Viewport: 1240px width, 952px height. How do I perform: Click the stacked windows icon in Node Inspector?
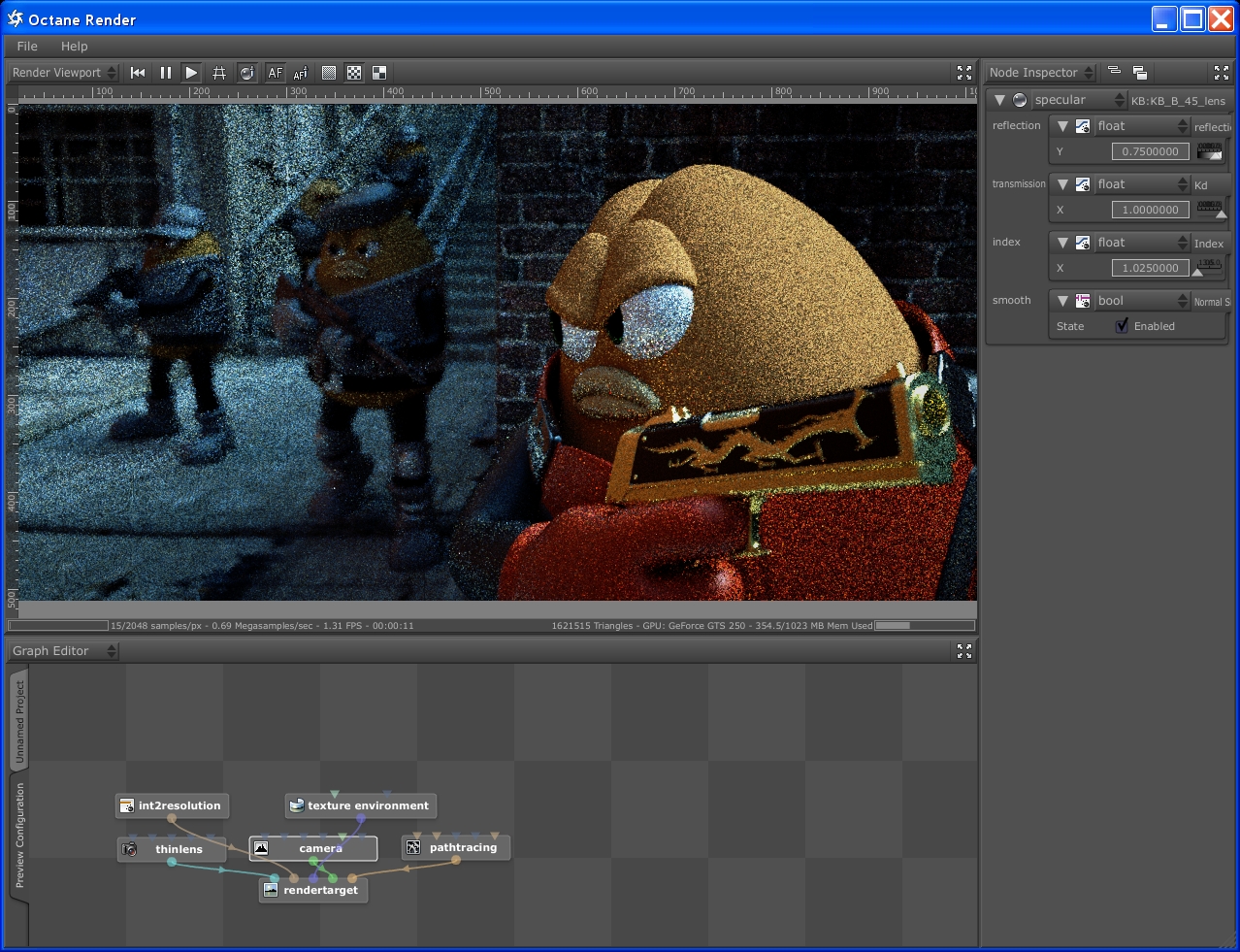pos(1140,73)
